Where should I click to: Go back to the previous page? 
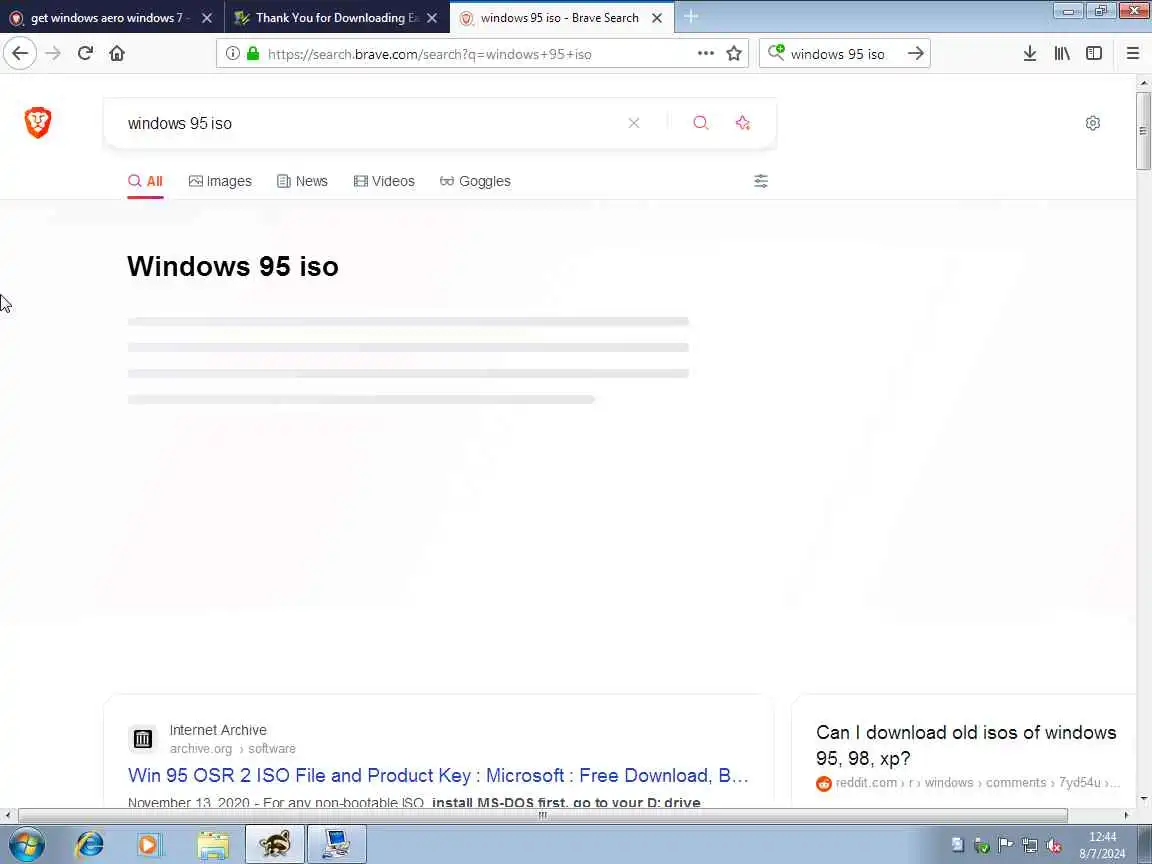tap(20, 53)
